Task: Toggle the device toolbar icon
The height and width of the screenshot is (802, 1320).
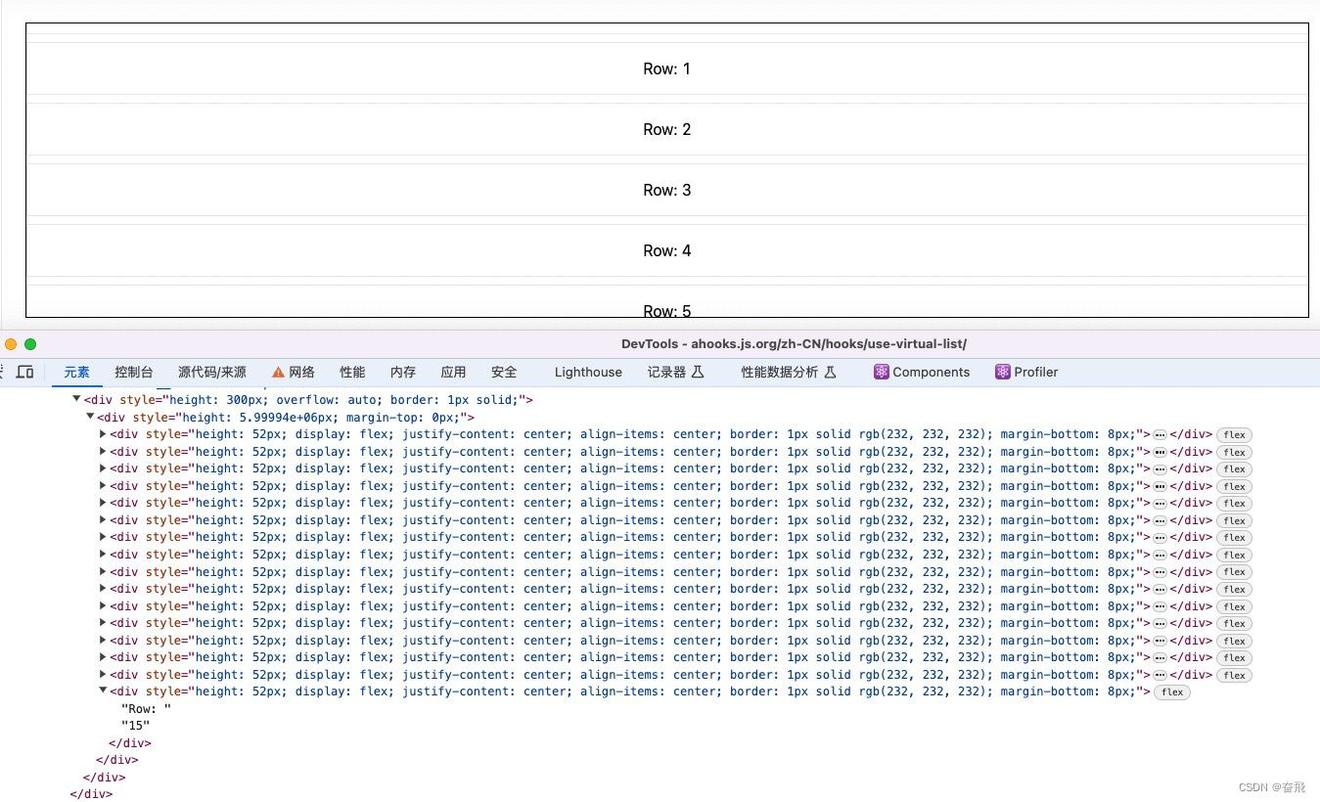Action: click(25, 372)
